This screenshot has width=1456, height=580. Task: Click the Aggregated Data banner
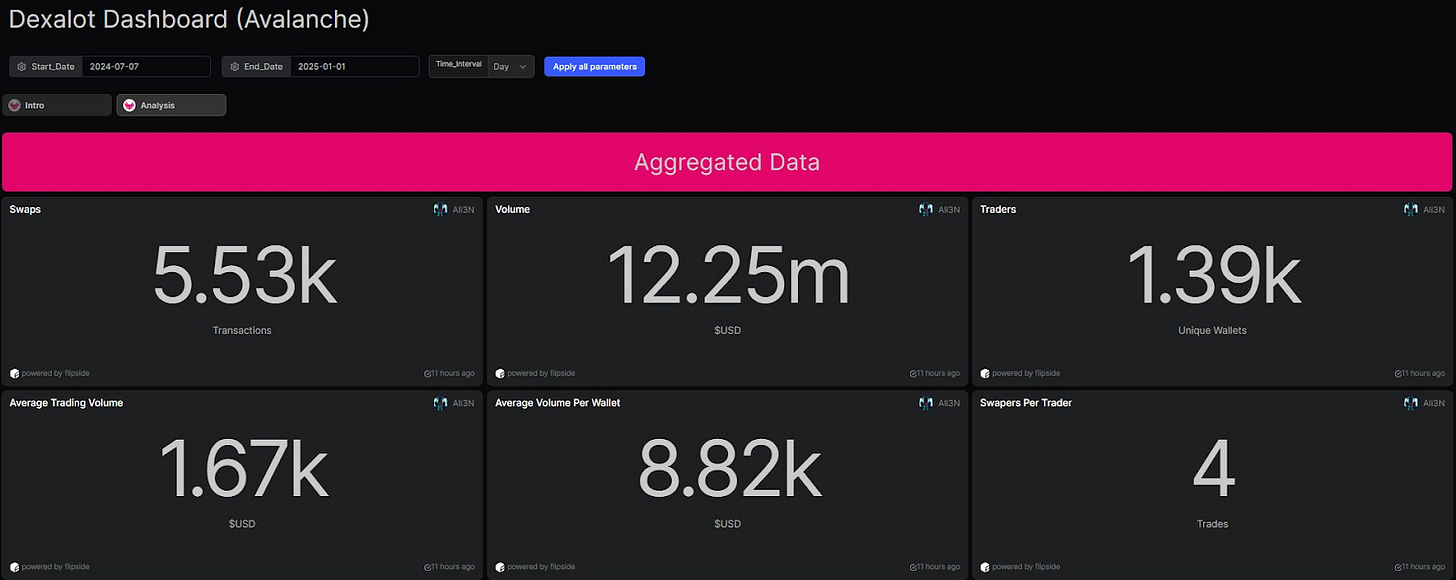(x=727, y=162)
